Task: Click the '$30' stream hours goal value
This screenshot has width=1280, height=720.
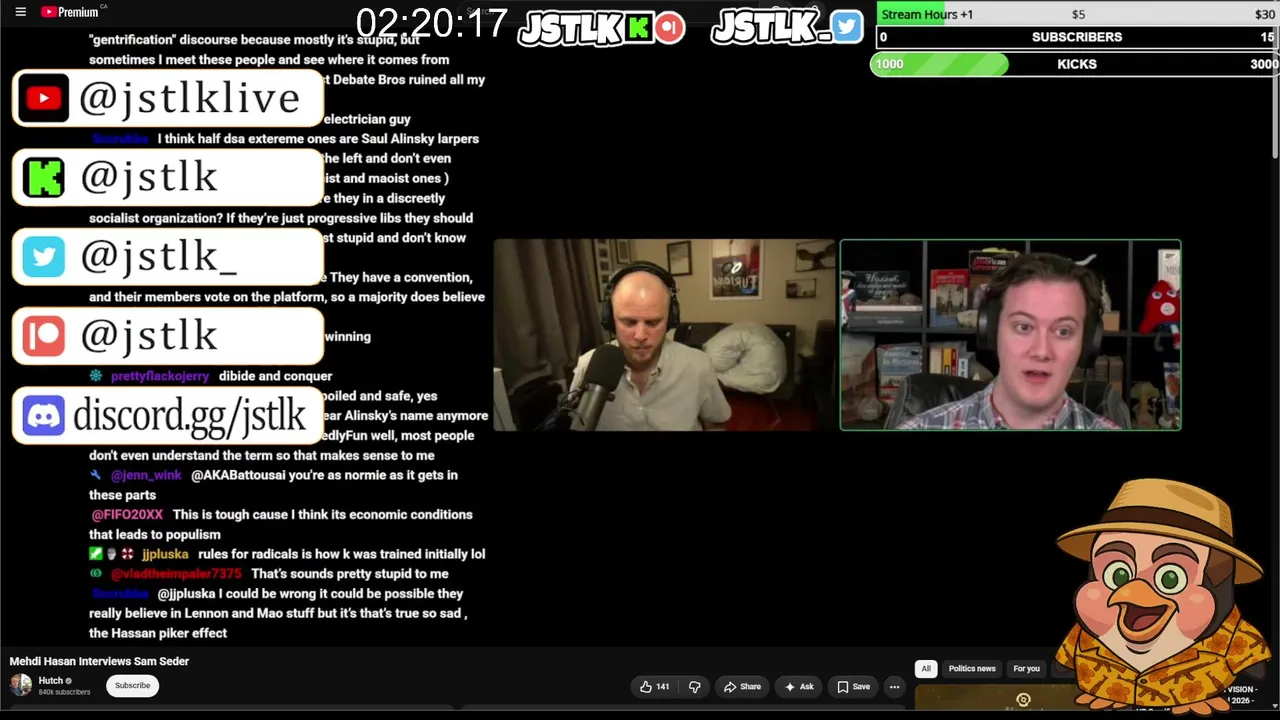Action: pos(1265,14)
